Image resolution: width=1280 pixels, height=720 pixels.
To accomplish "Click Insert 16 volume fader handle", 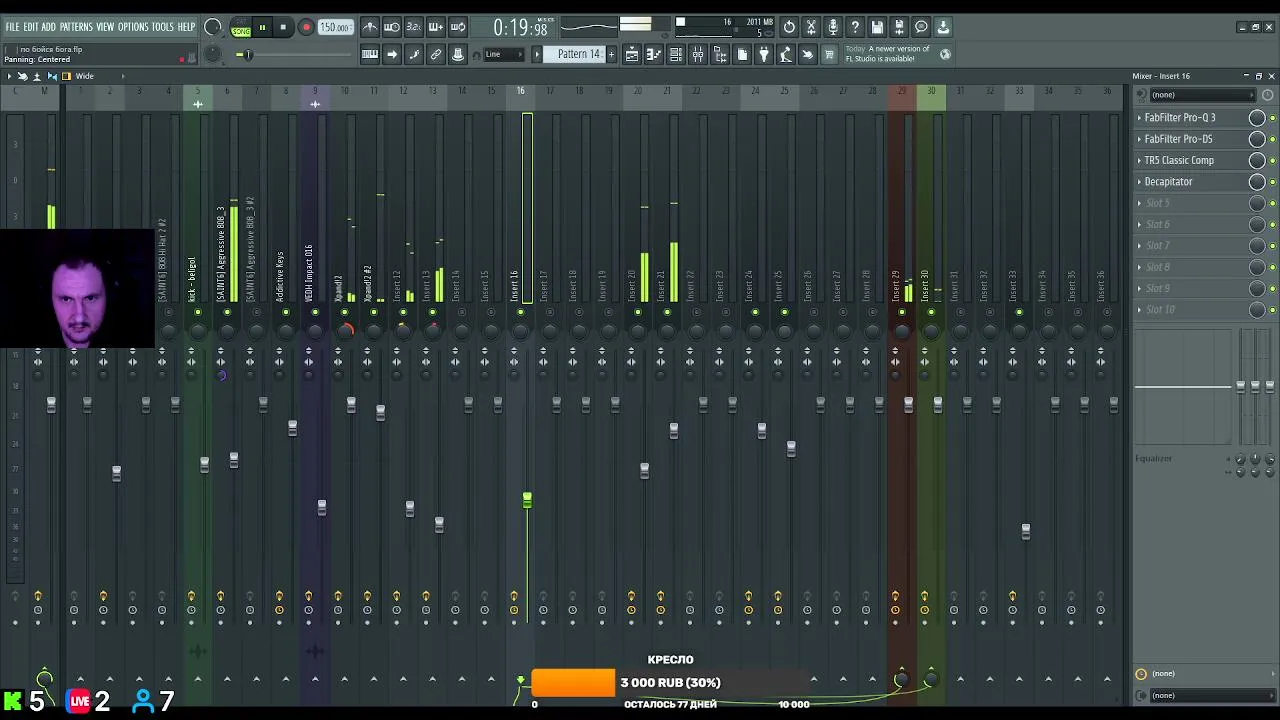I will (x=527, y=499).
